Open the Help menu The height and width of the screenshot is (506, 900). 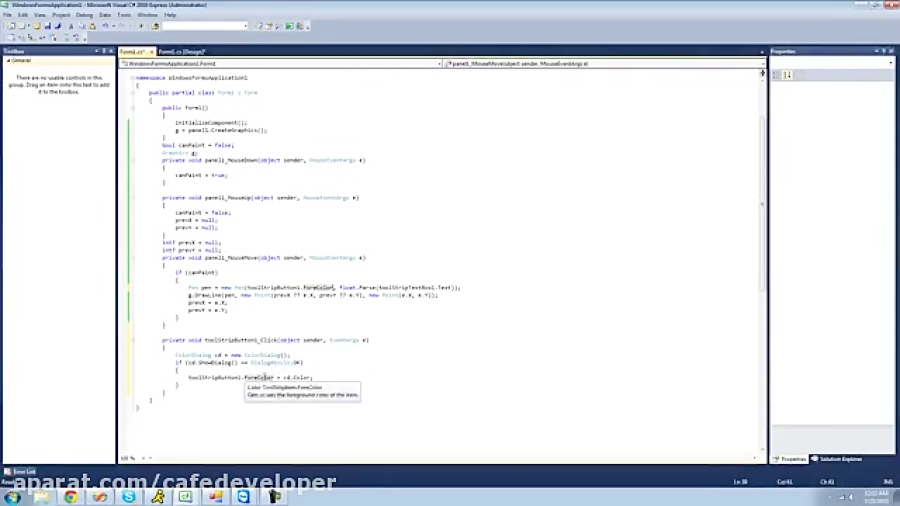click(170, 15)
